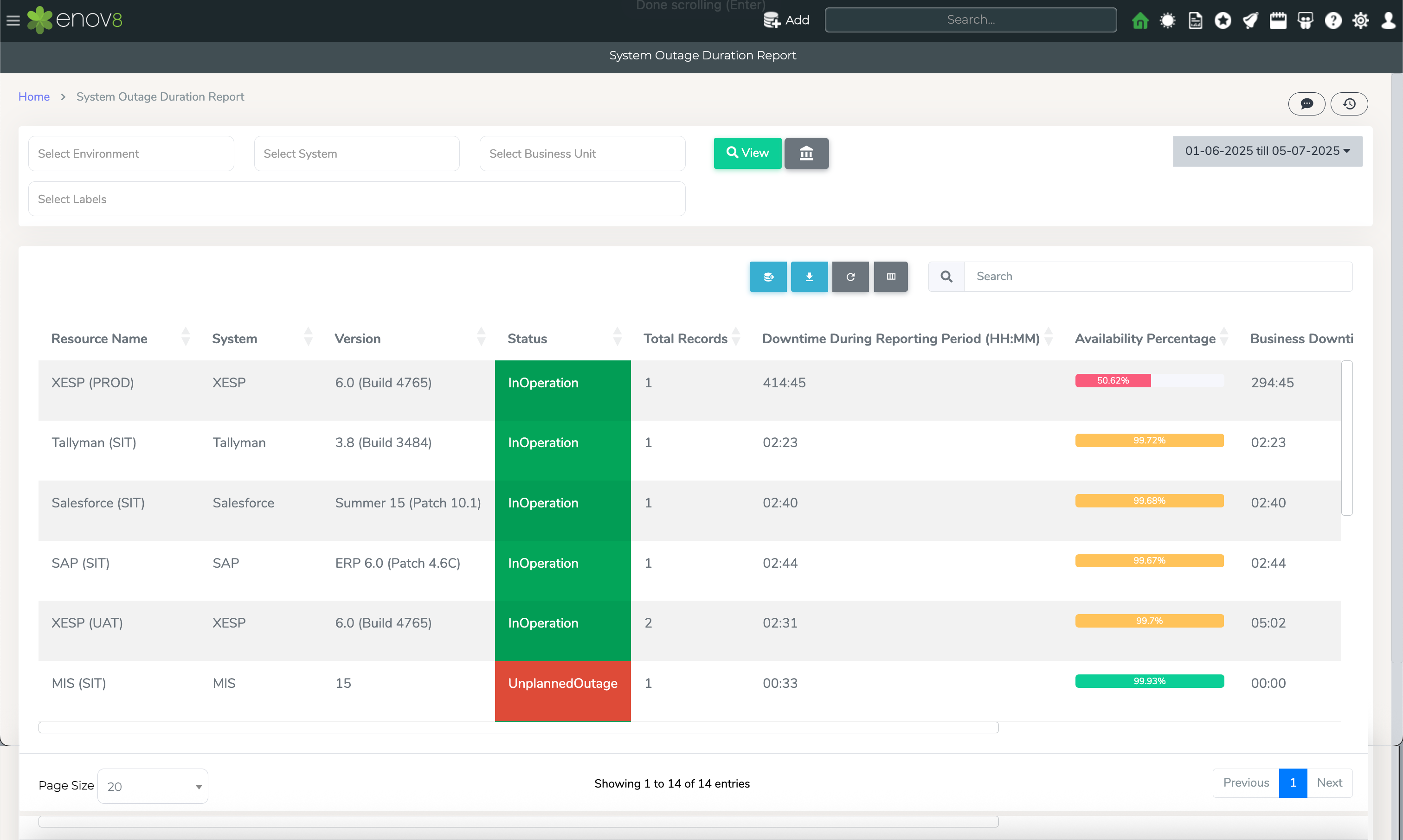Click the blue download button
The image size is (1403, 840).
[x=809, y=276]
